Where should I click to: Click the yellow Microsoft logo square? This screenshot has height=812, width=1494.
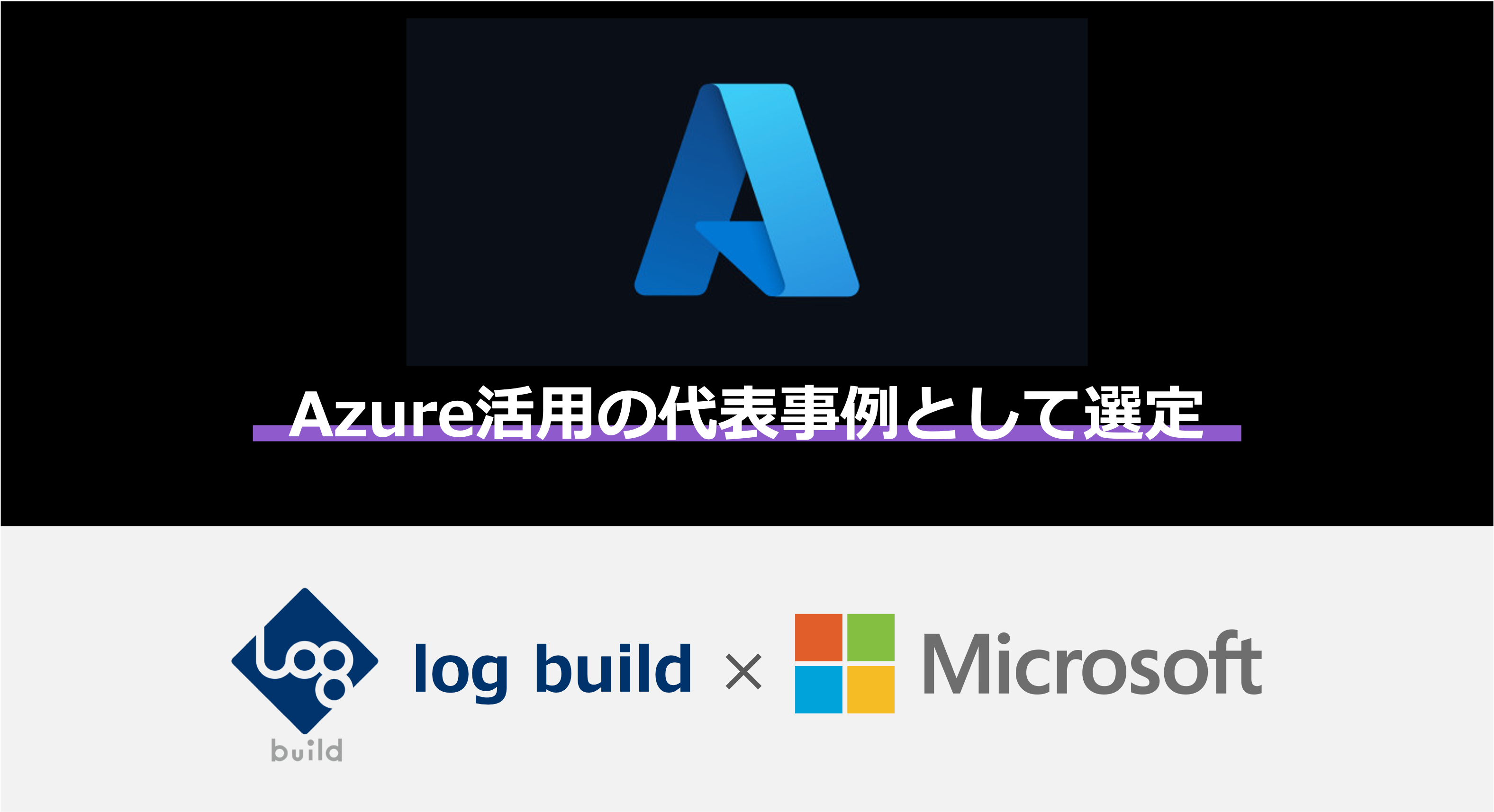[870, 689]
